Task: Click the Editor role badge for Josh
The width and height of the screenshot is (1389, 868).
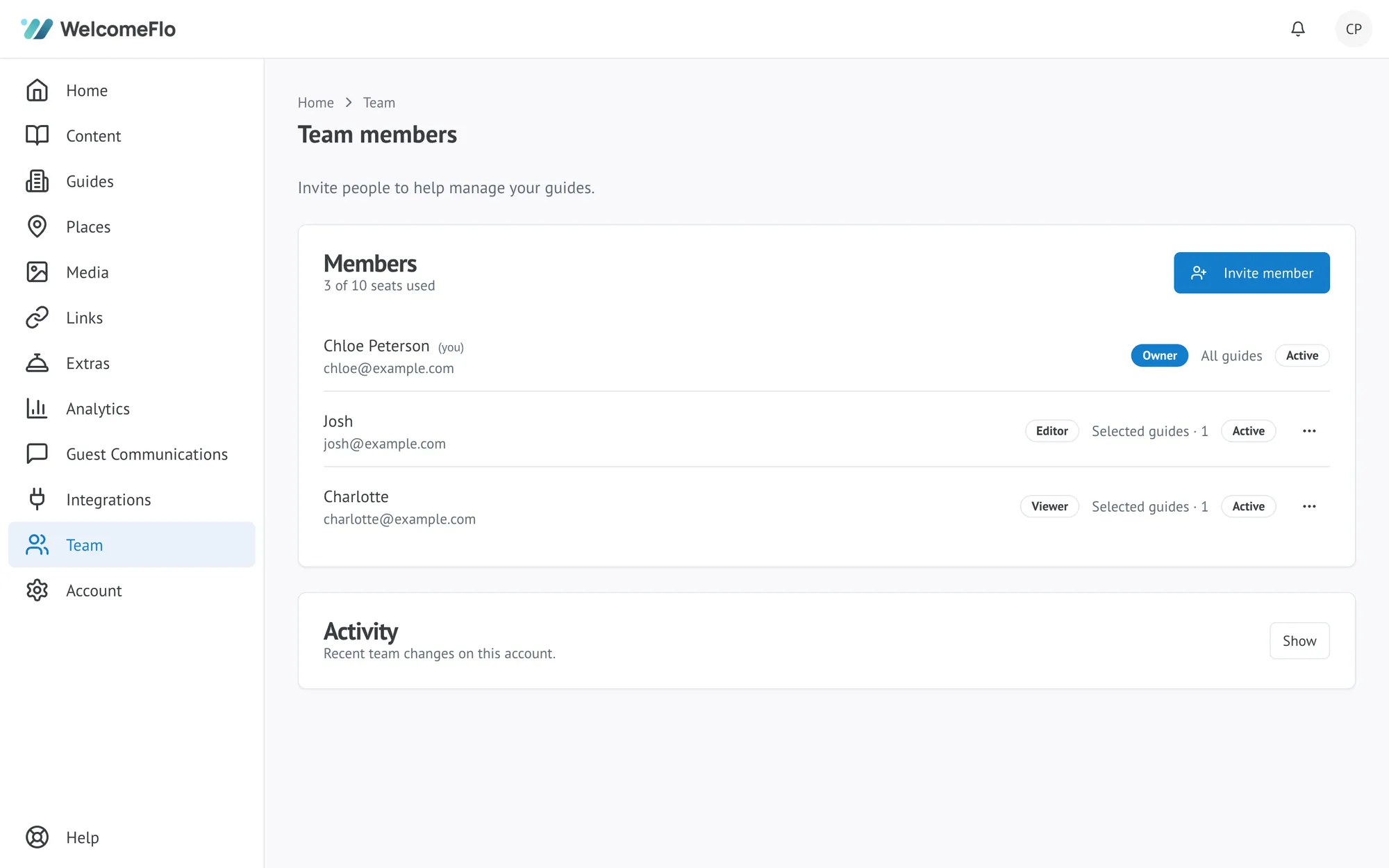Action: (x=1051, y=431)
